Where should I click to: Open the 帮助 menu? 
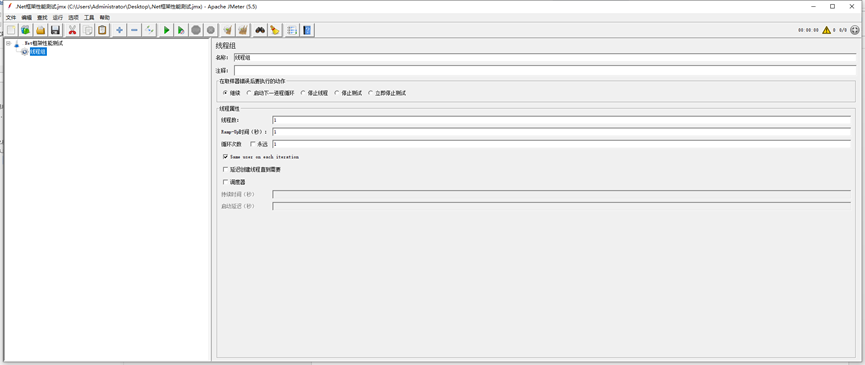click(x=105, y=18)
